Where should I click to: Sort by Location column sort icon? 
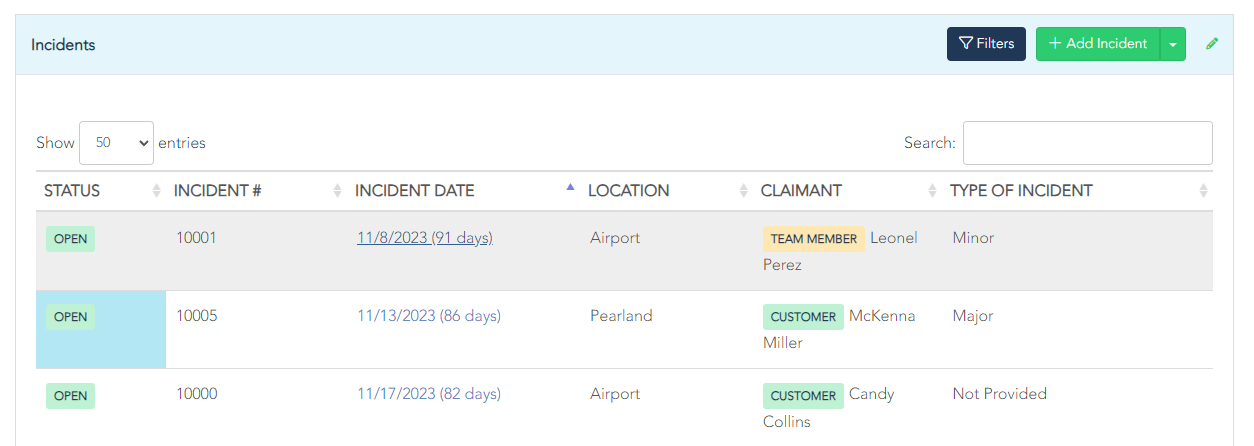[x=743, y=191]
